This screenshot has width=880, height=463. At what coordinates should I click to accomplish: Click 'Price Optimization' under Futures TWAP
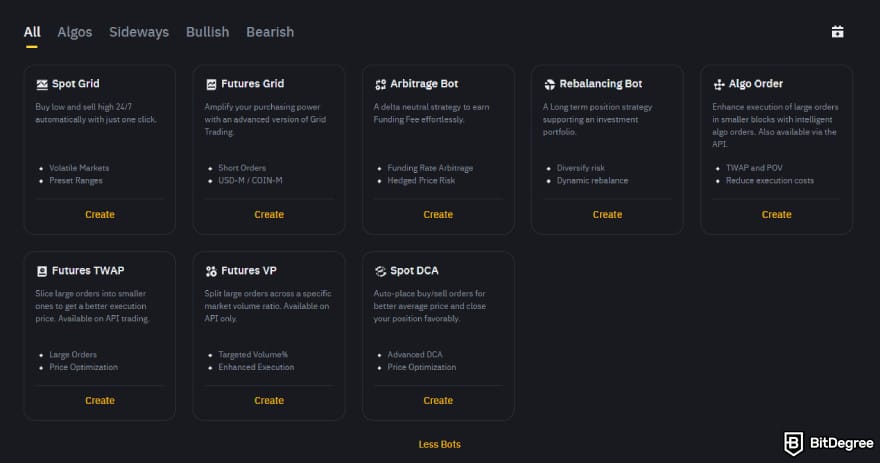[x=84, y=367]
